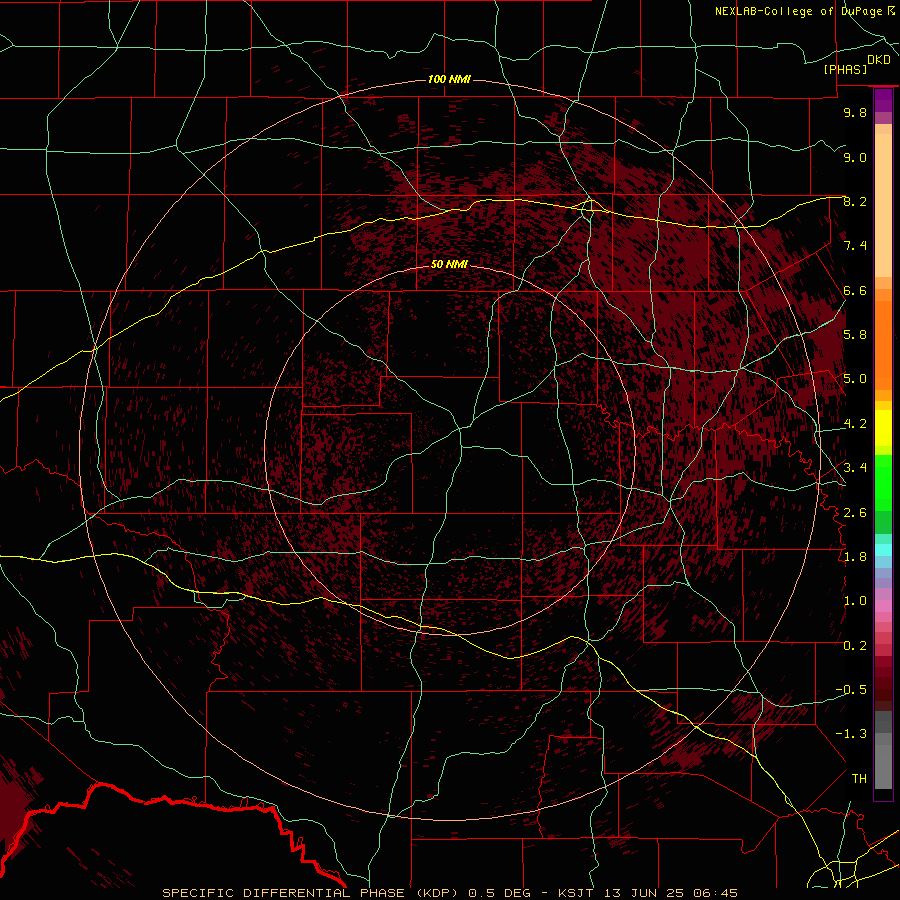
Task: Click the TH label on the color scale
Action: (x=859, y=779)
